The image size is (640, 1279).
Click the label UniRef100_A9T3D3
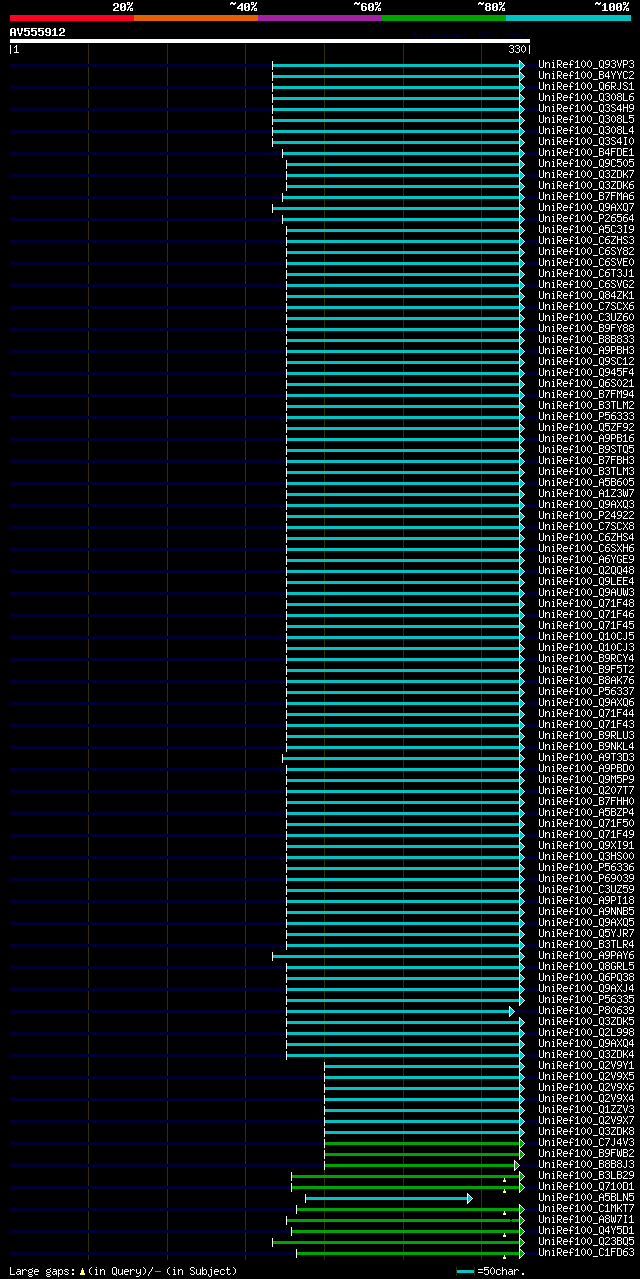(586, 757)
